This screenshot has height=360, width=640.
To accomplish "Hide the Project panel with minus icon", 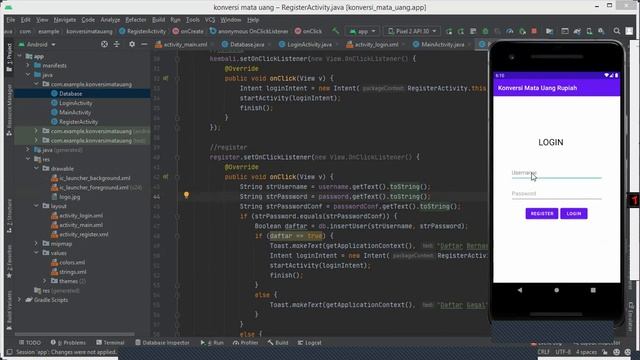I will coord(144,44).
